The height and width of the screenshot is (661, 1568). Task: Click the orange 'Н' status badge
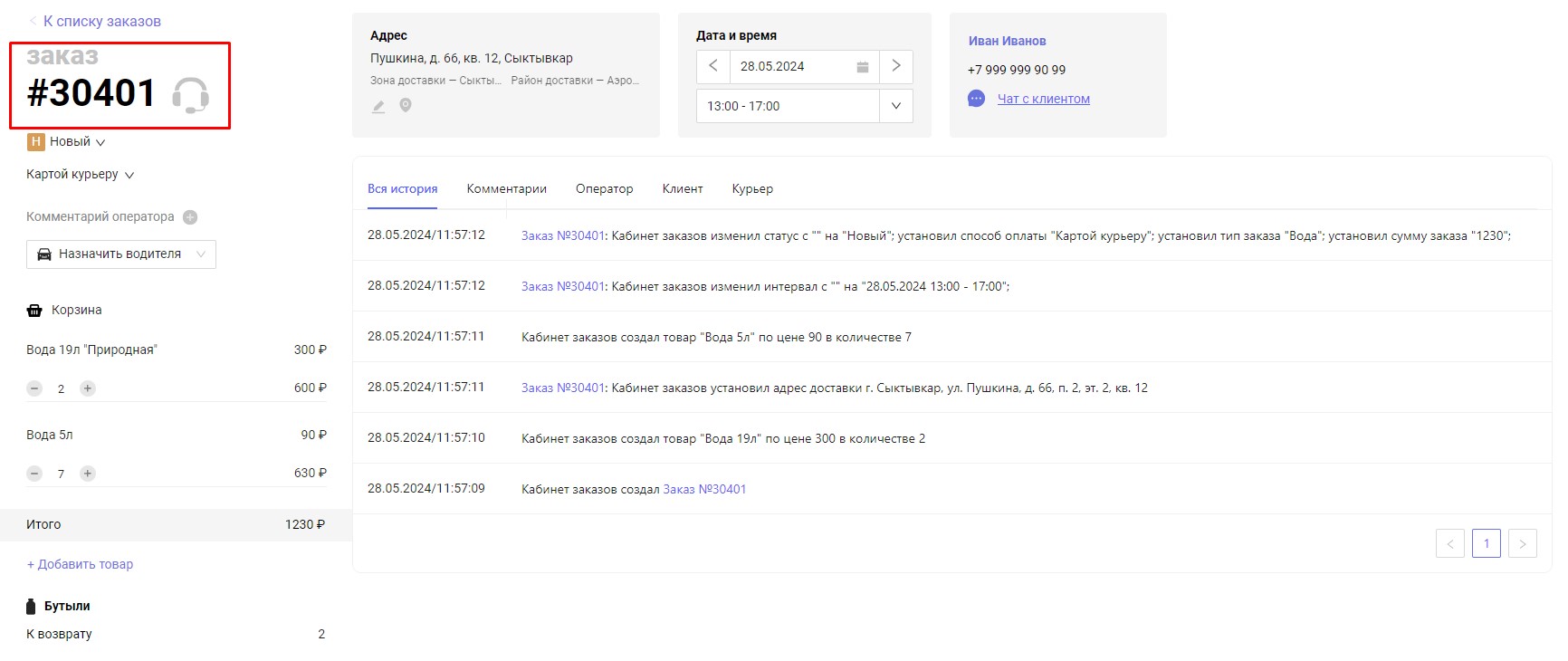point(36,141)
